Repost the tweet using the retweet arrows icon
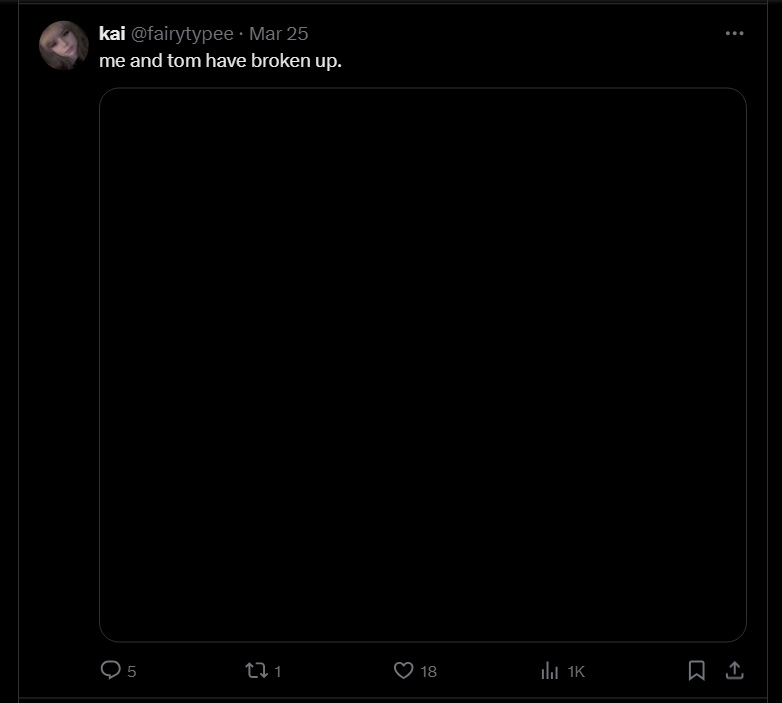Image resolution: width=782 pixels, height=703 pixels. (256, 671)
